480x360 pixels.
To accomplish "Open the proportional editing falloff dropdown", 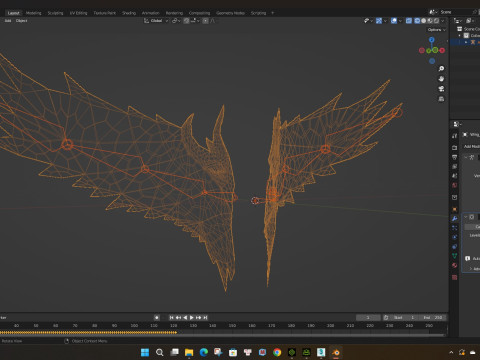I will point(212,21).
